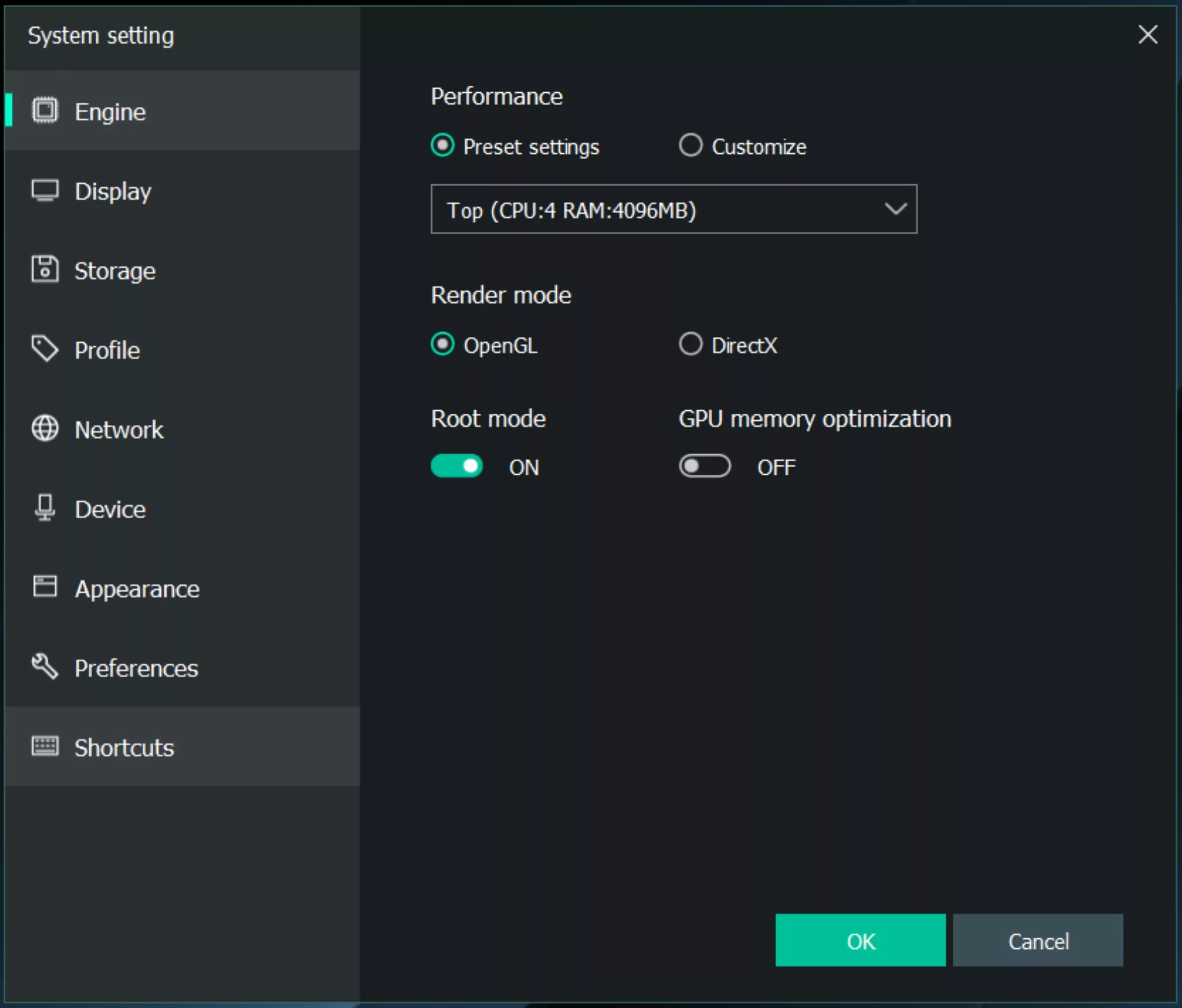Click the Display monitor icon

pyautogui.click(x=45, y=190)
